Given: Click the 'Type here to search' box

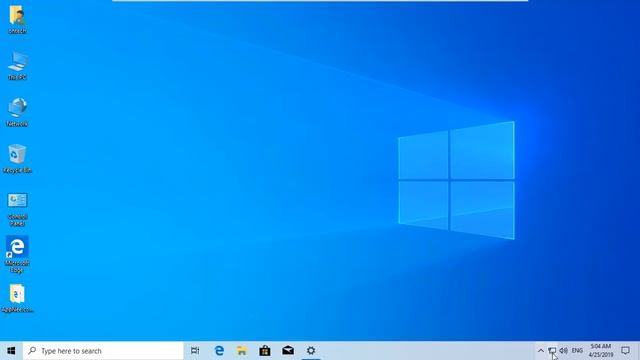Looking at the screenshot, I should click(x=103, y=351).
